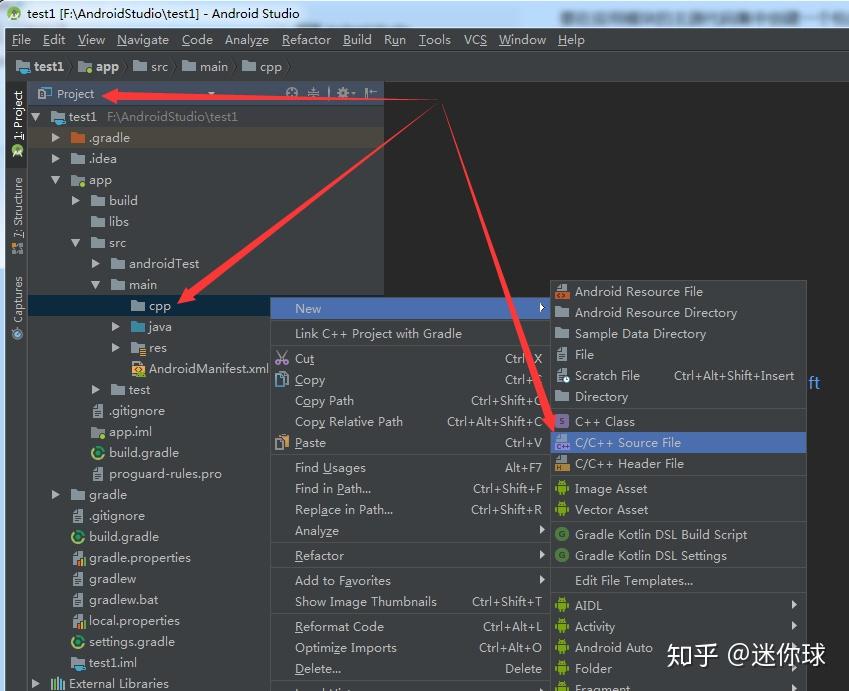This screenshot has height=691, width=849.
Task: Click the C/C++ Header File icon
Action: tap(563, 464)
